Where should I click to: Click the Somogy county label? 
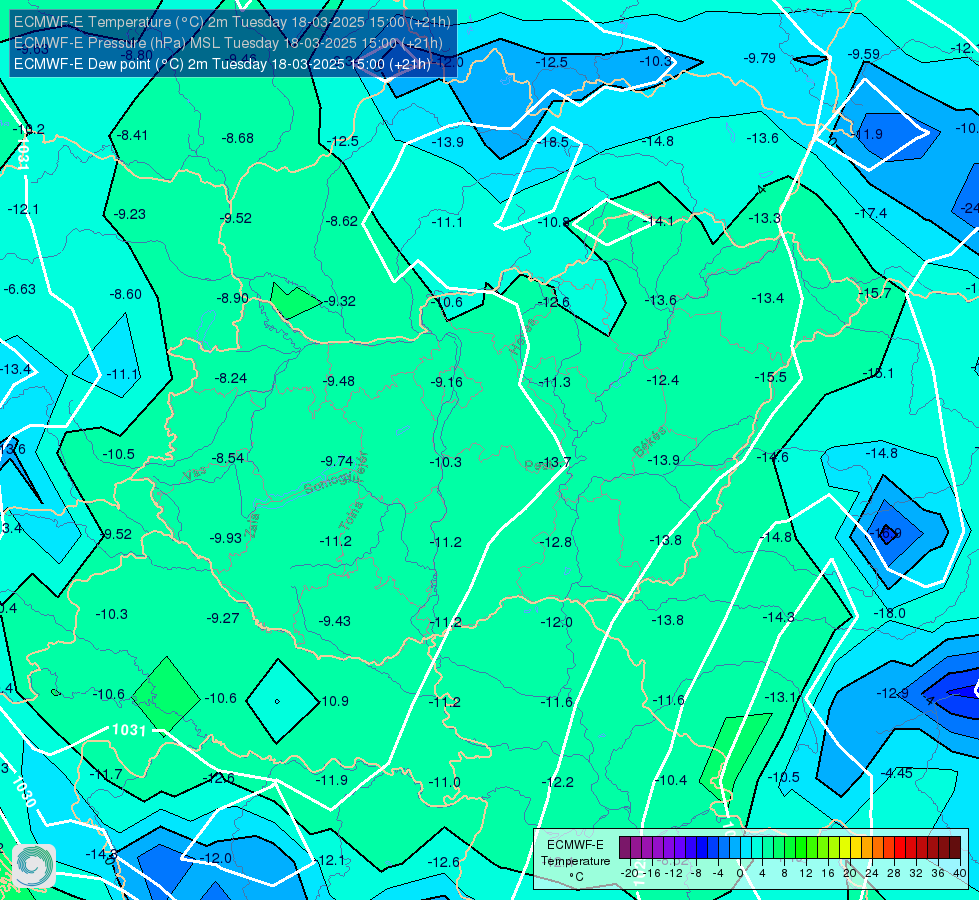[x=327, y=483]
